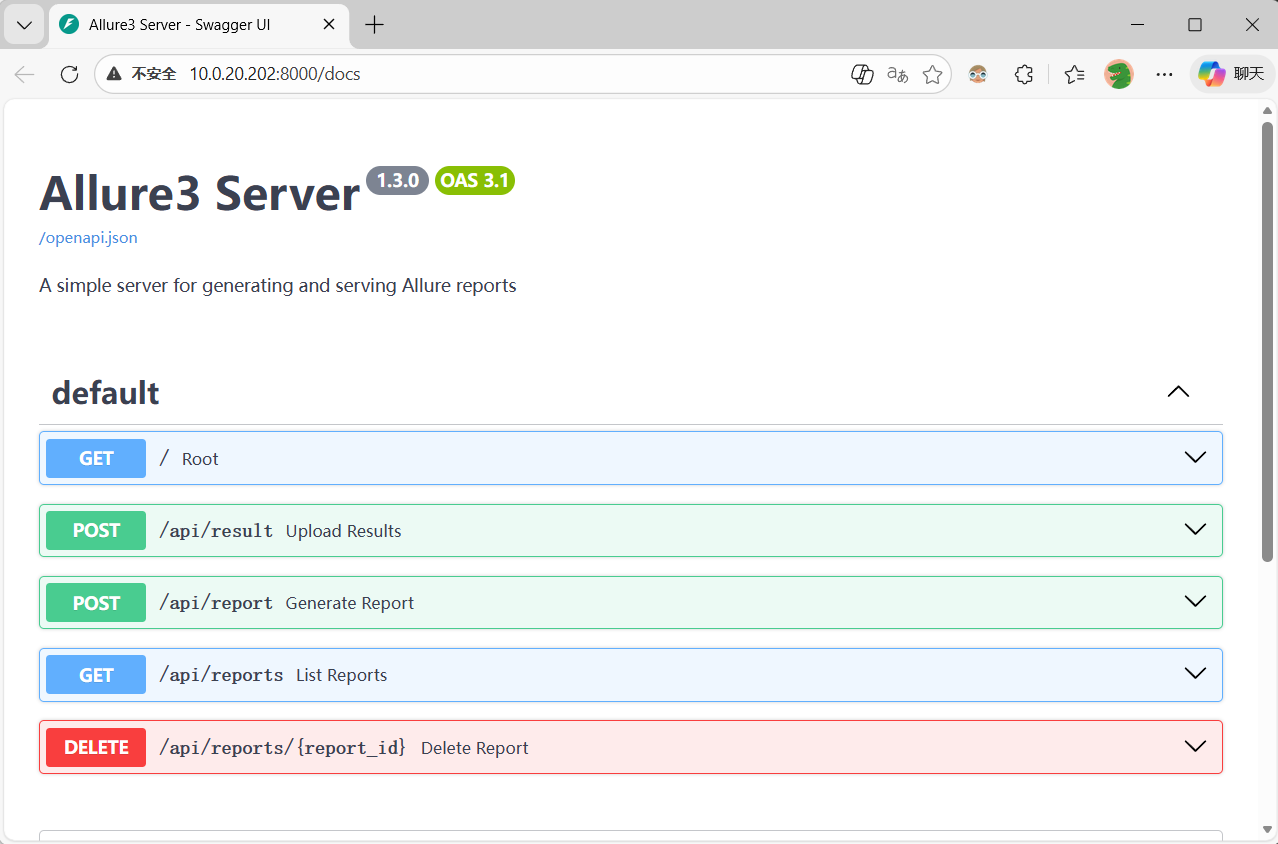Open the face-with-glasses extension icon

pos(978,74)
